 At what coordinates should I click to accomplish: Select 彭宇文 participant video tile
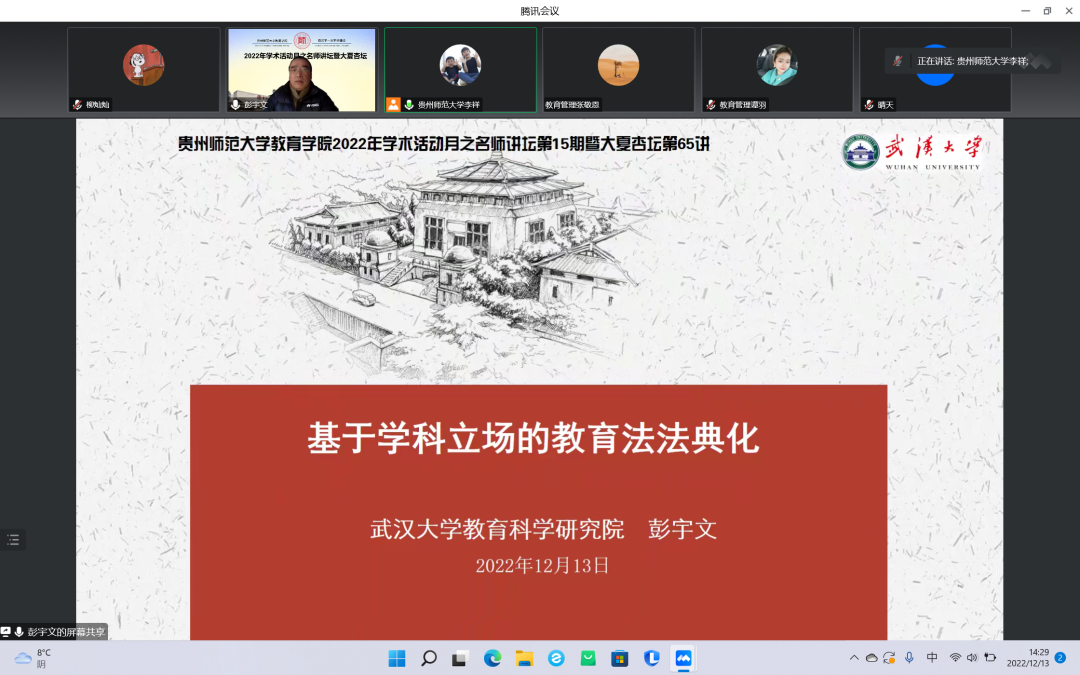click(x=301, y=69)
